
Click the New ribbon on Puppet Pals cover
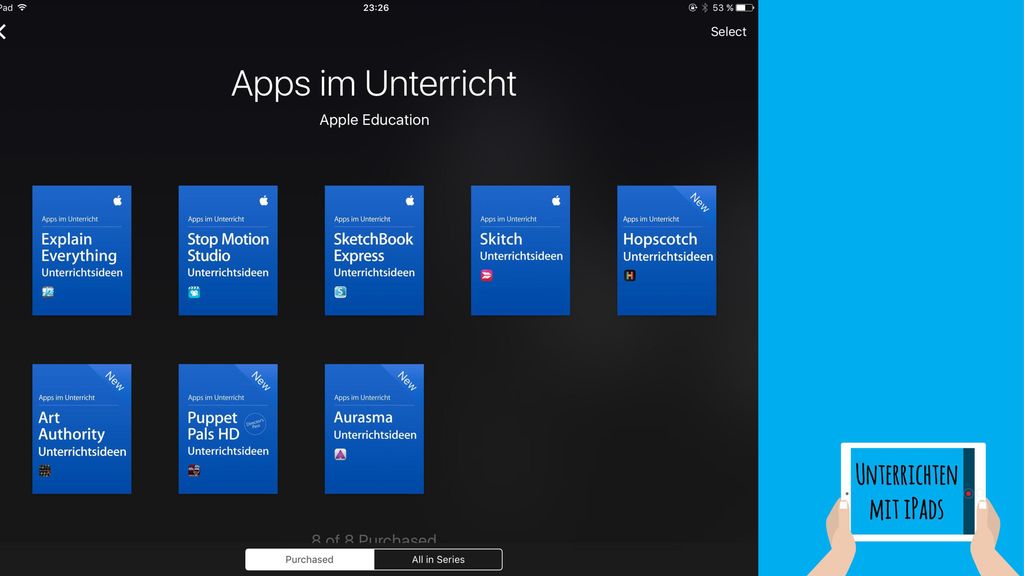(261, 381)
